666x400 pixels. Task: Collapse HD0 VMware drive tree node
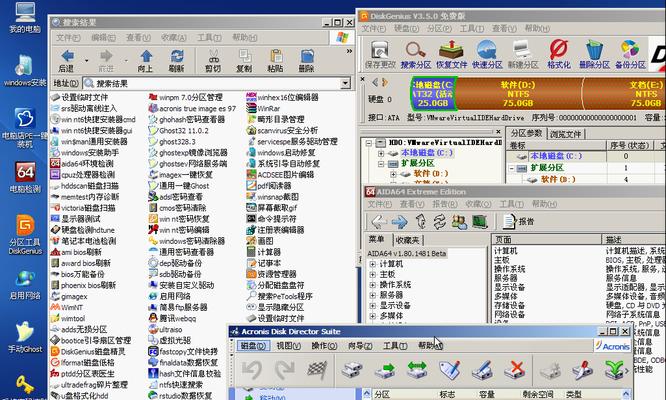[369, 143]
